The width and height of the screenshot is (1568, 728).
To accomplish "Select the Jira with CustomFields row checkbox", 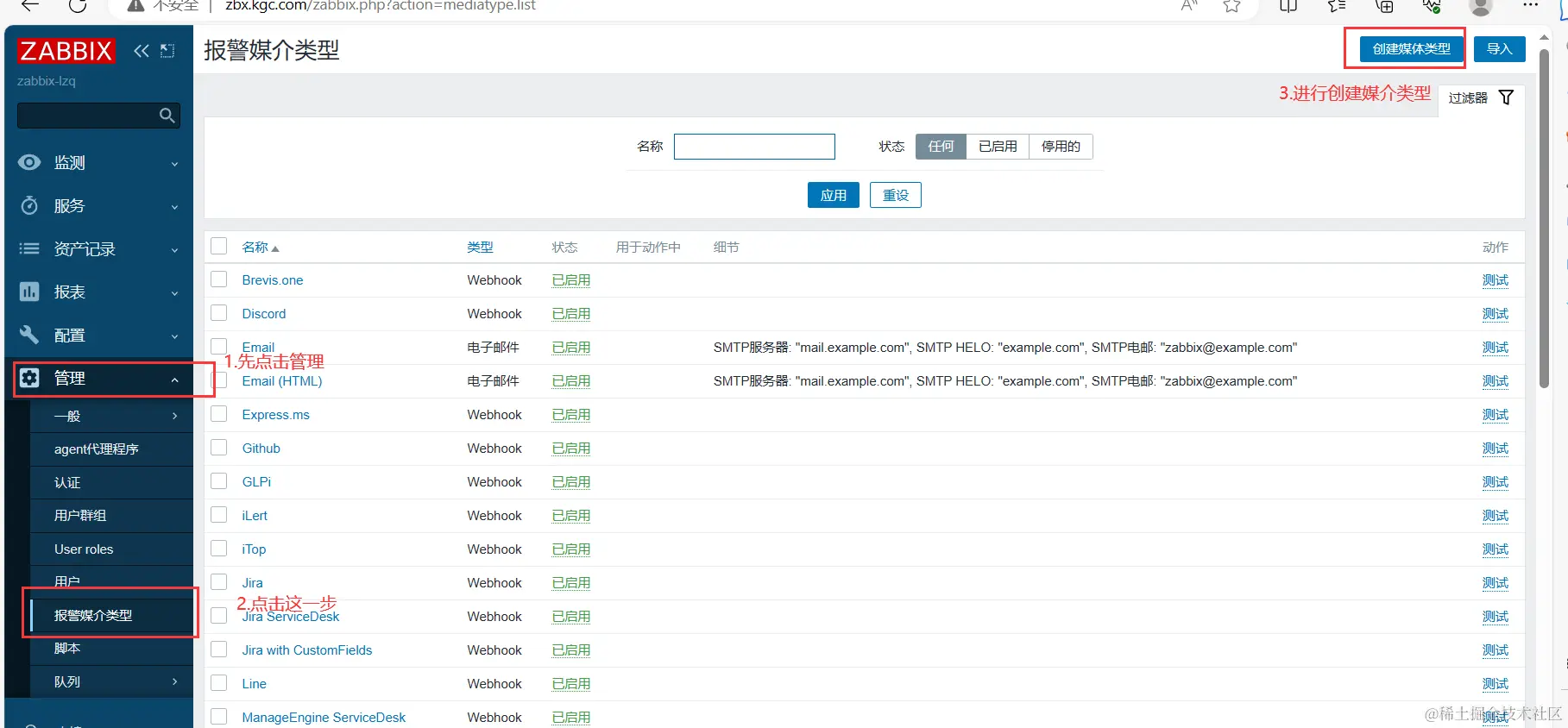I will 219,650.
